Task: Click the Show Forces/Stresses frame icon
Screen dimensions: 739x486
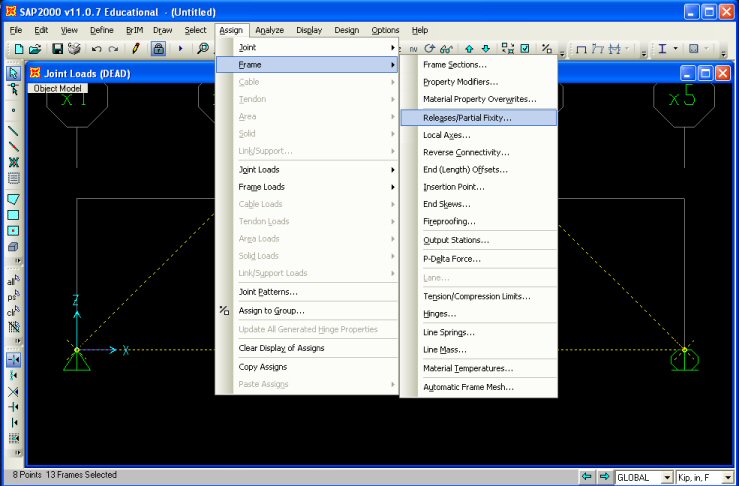Action: [615, 49]
